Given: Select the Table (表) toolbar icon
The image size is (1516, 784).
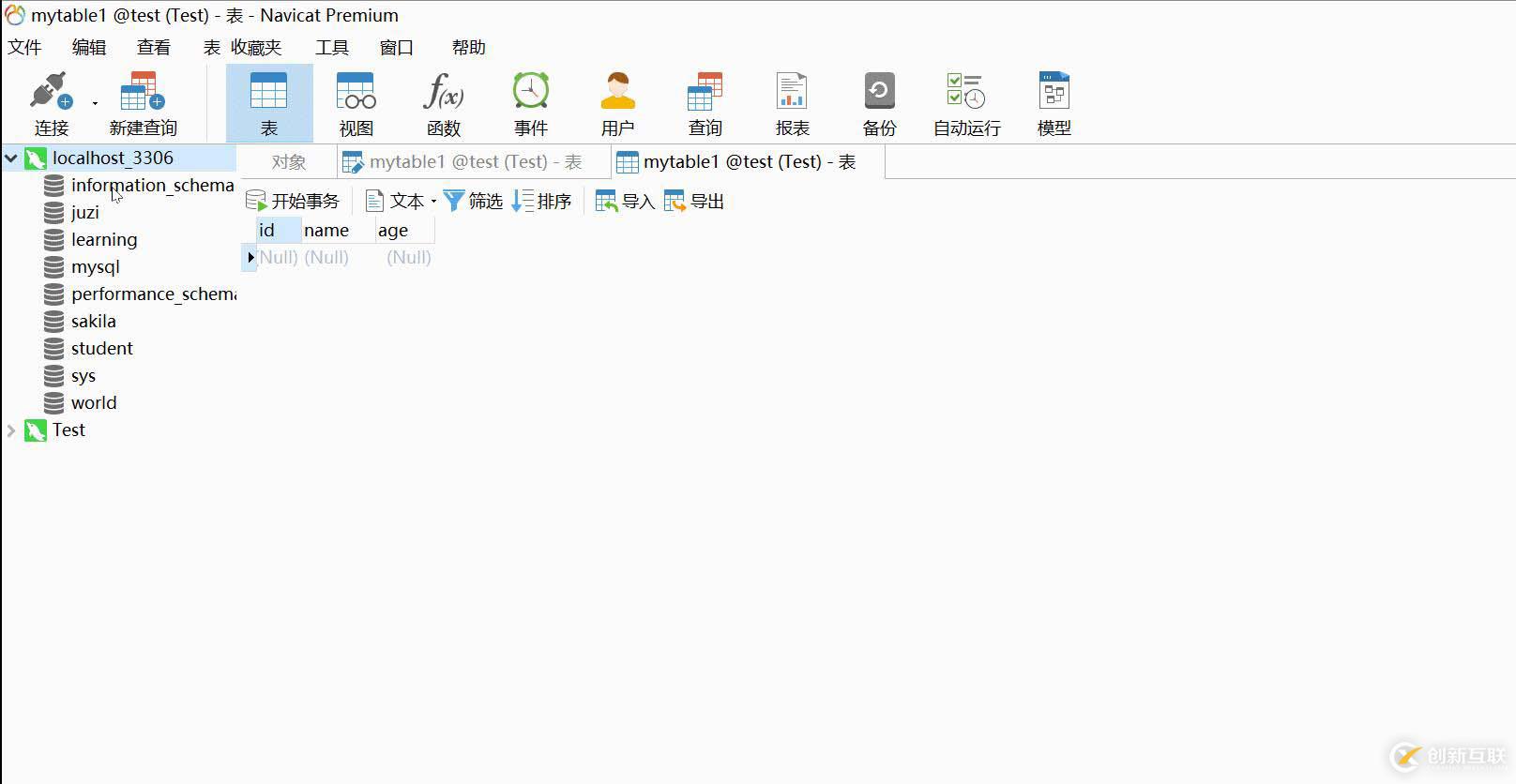Looking at the screenshot, I should pos(269,103).
